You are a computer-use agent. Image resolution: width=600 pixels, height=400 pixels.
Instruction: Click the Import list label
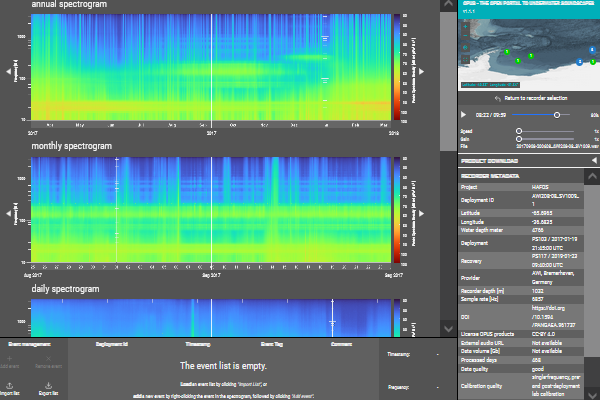tap(10, 393)
